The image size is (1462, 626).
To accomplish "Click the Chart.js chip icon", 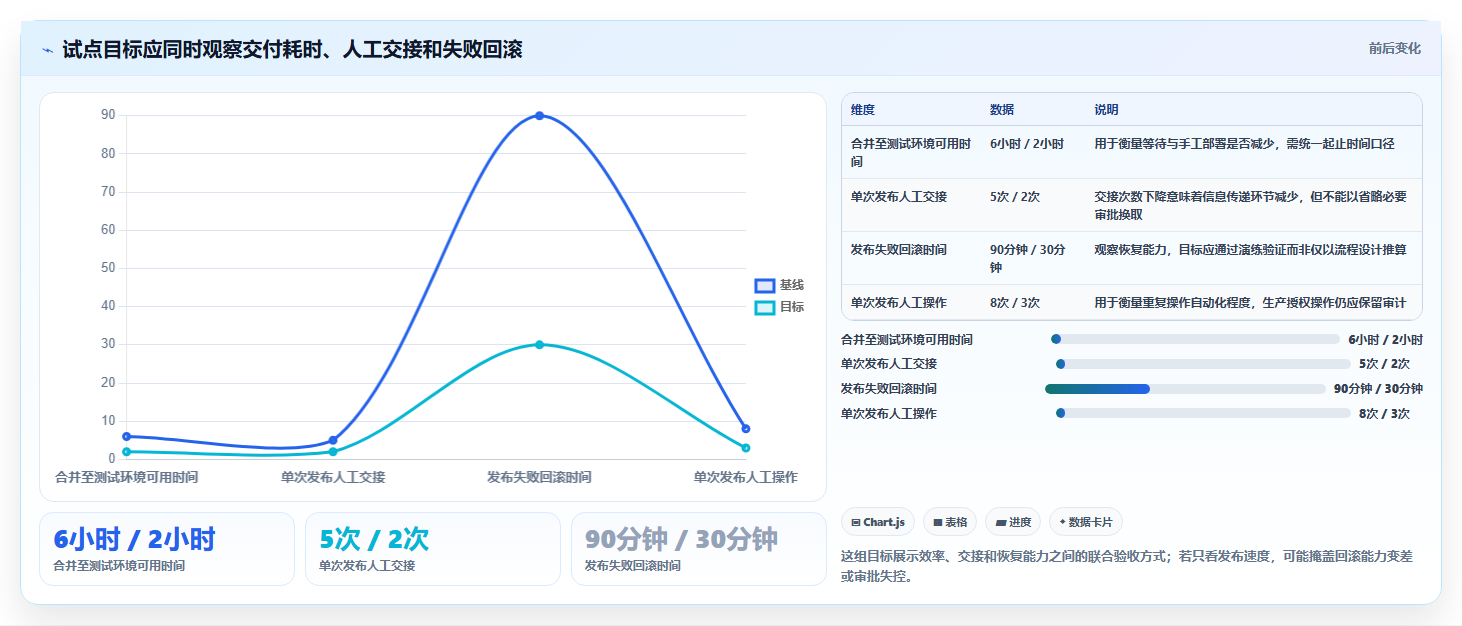I will [856, 522].
